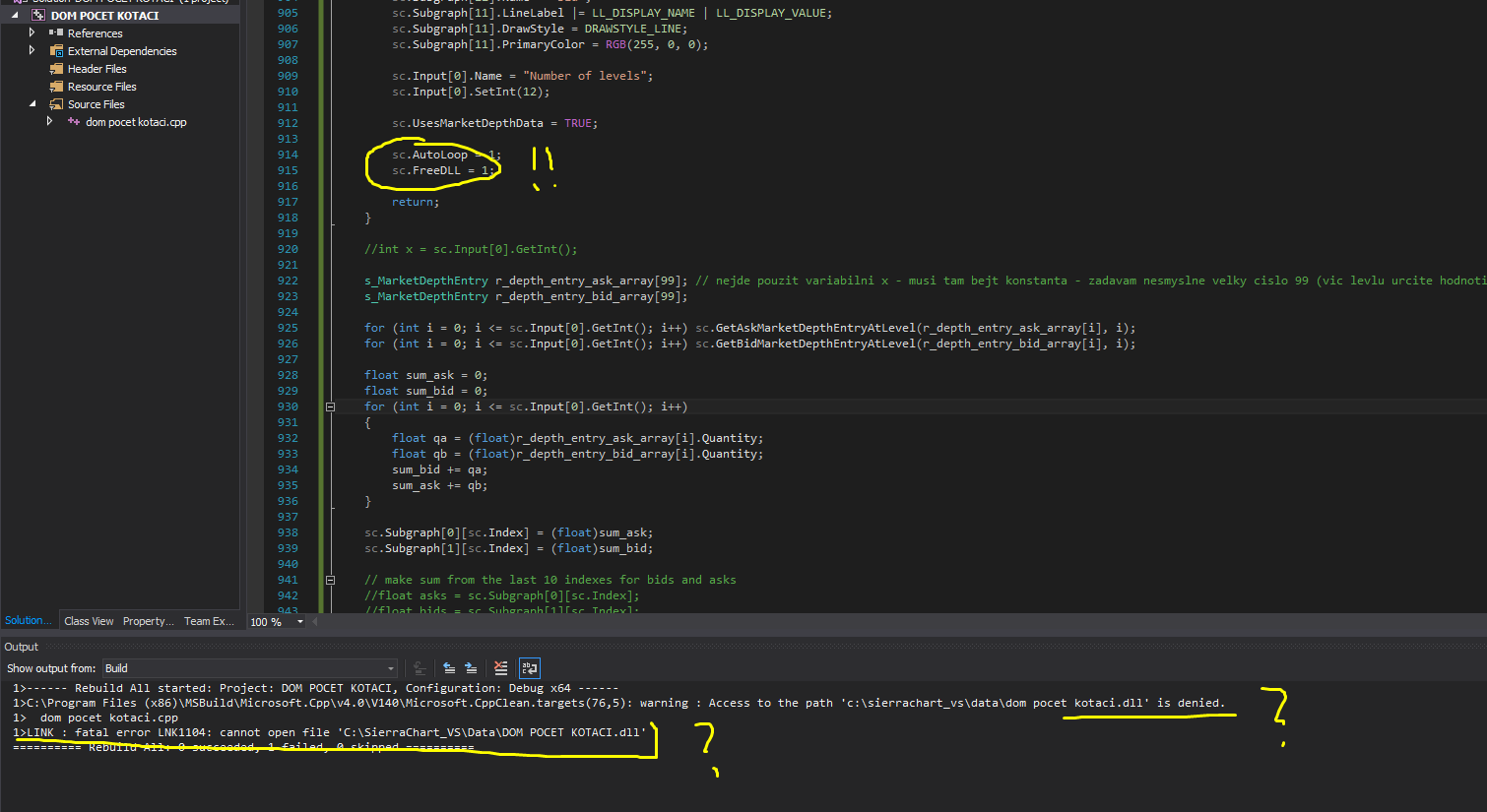Click the horizontal scroll left arrow of the editor

[x=315, y=622]
